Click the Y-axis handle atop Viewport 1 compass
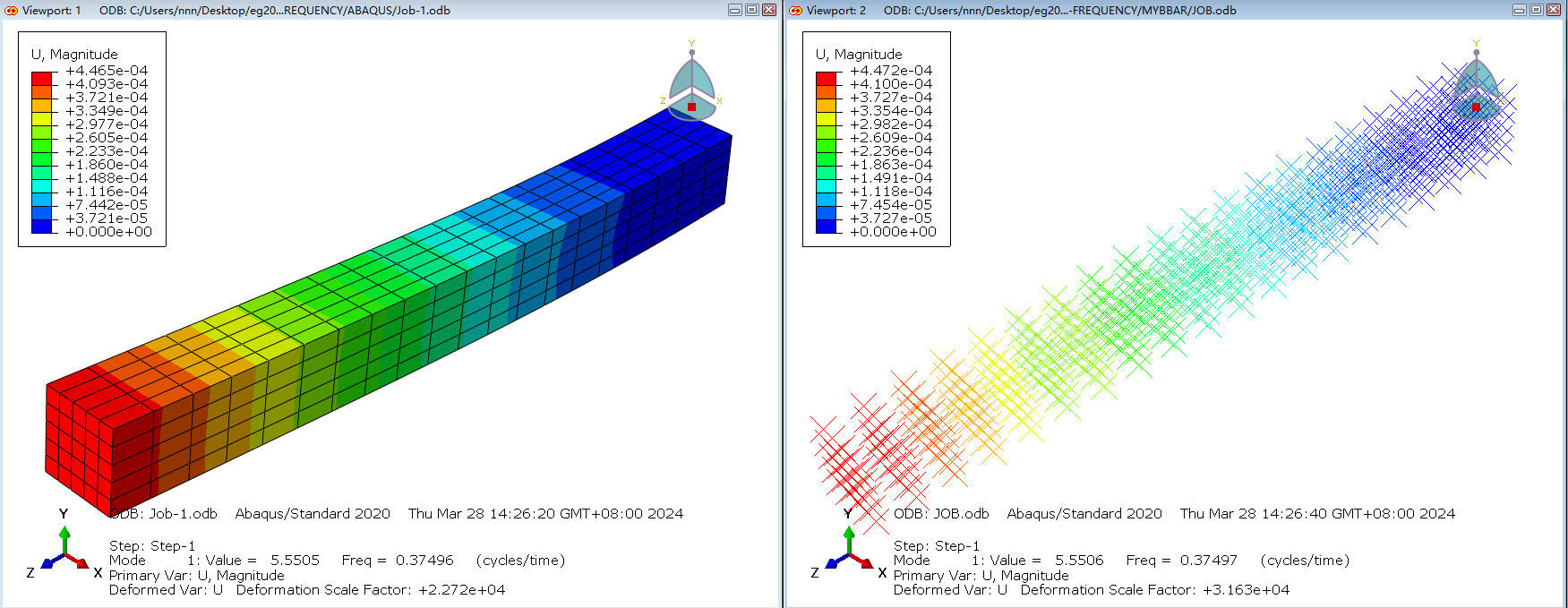Viewport: 1568px width, 608px height. click(x=691, y=52)
